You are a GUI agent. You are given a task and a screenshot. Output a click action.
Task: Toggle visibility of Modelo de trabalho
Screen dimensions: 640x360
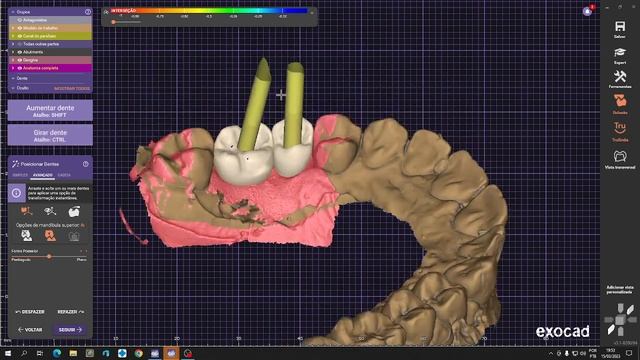click(19, 28)
